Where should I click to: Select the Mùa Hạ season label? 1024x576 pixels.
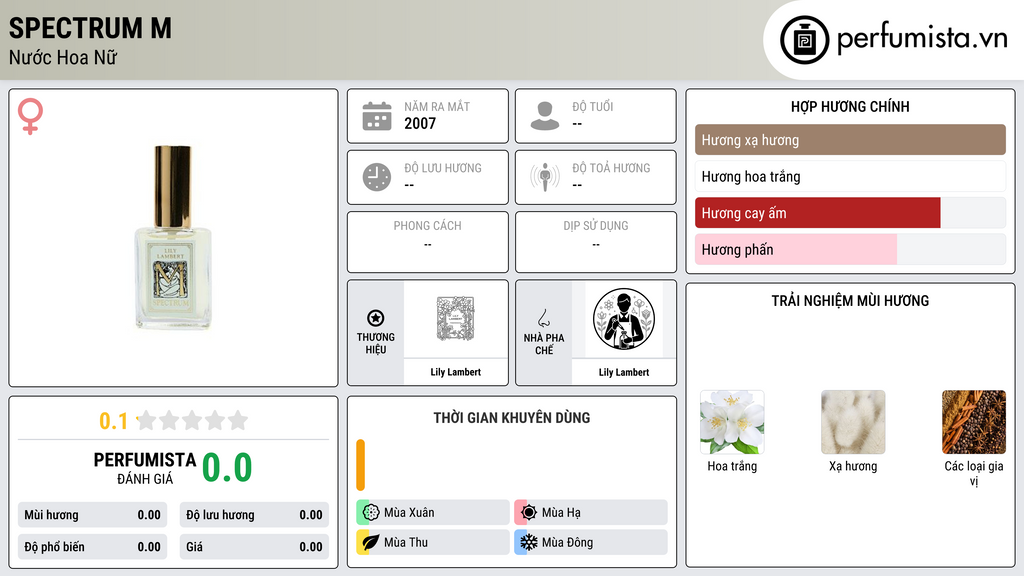(561, 513)
